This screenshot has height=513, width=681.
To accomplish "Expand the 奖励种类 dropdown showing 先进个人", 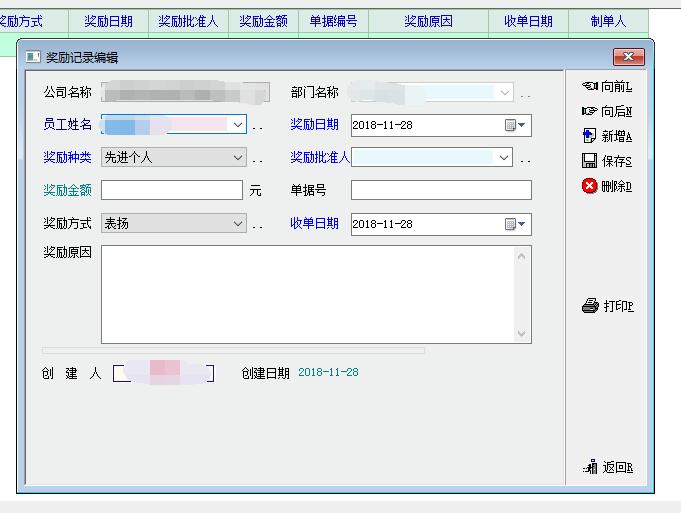I will (237, 157).
